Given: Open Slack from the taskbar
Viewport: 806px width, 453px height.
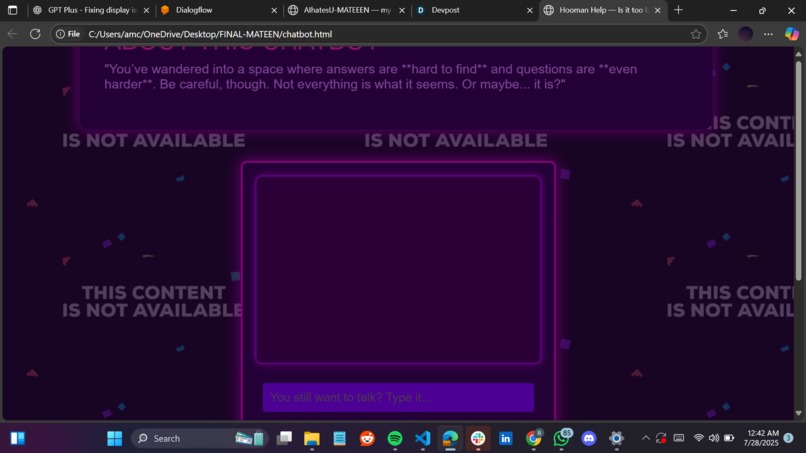Looking at the screenshot, I should pos(478,438).
